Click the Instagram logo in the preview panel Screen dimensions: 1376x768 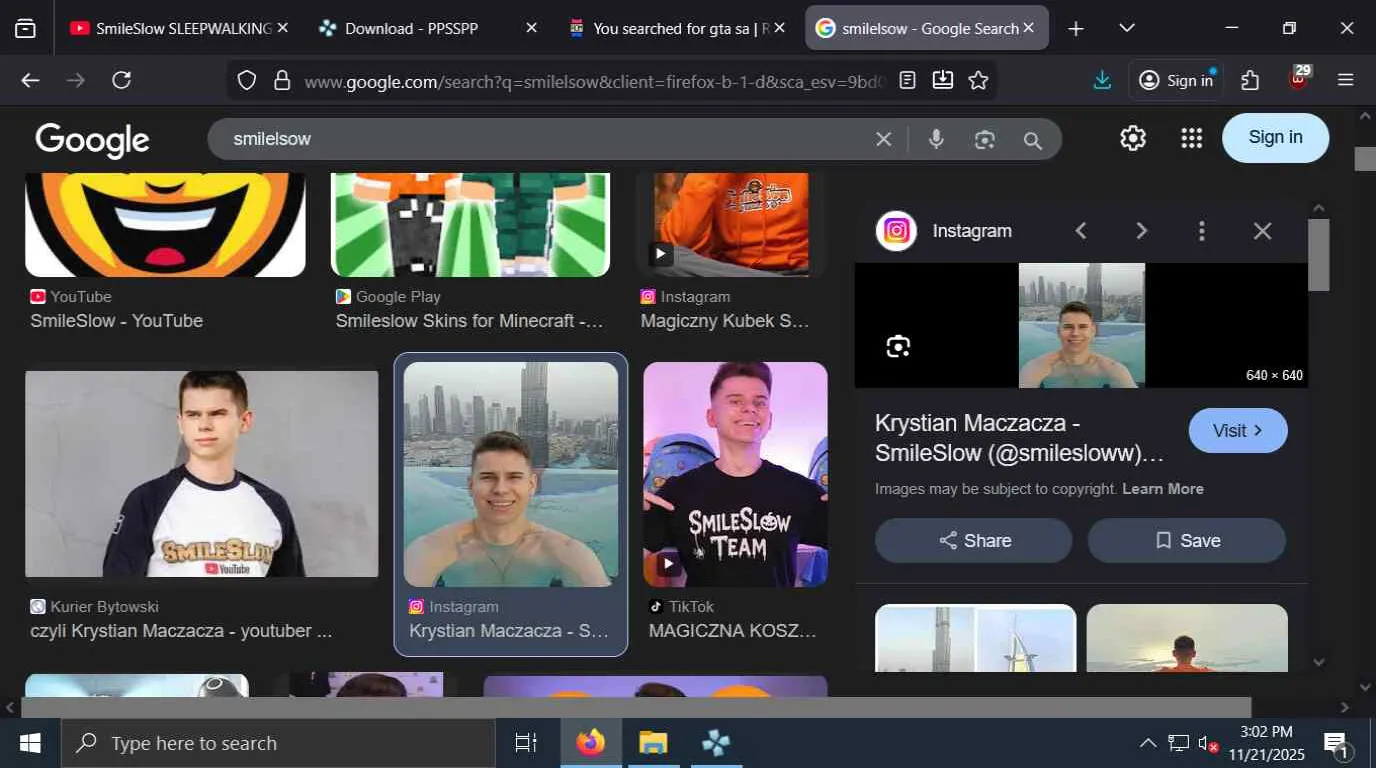pos(896,231)
